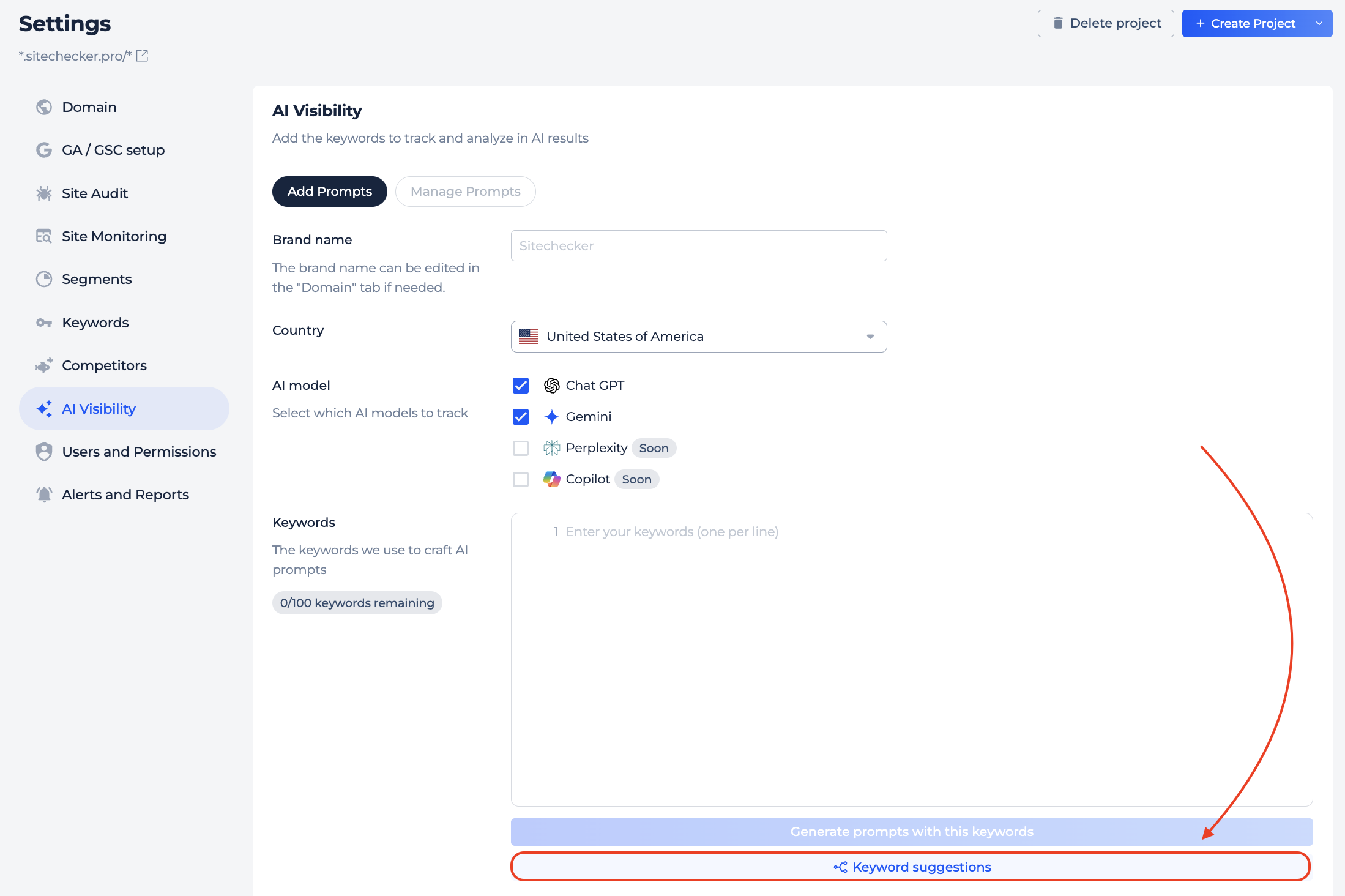Viewport: 1345px width, 896px height.
Task: Click the Site Audit bug icon
Action: point(44,193)
